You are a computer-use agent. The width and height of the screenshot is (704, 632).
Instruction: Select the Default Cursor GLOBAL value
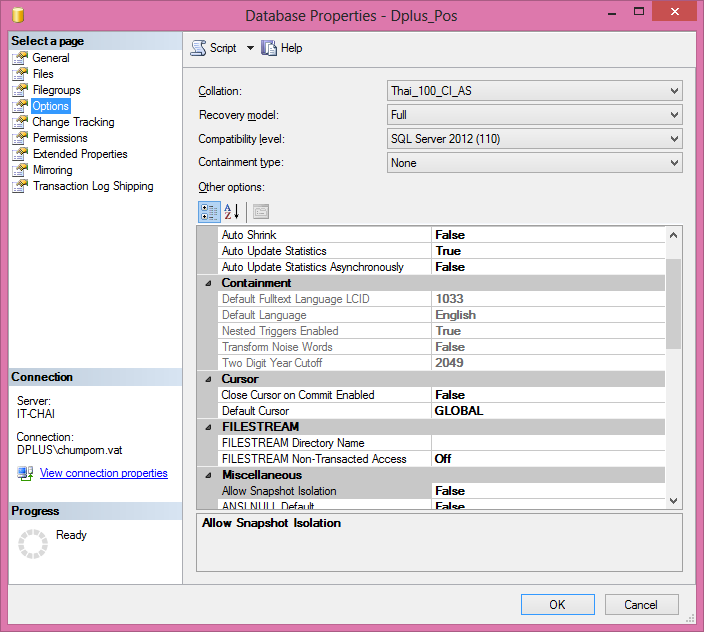pyautogui.click(x=548, y=411)
